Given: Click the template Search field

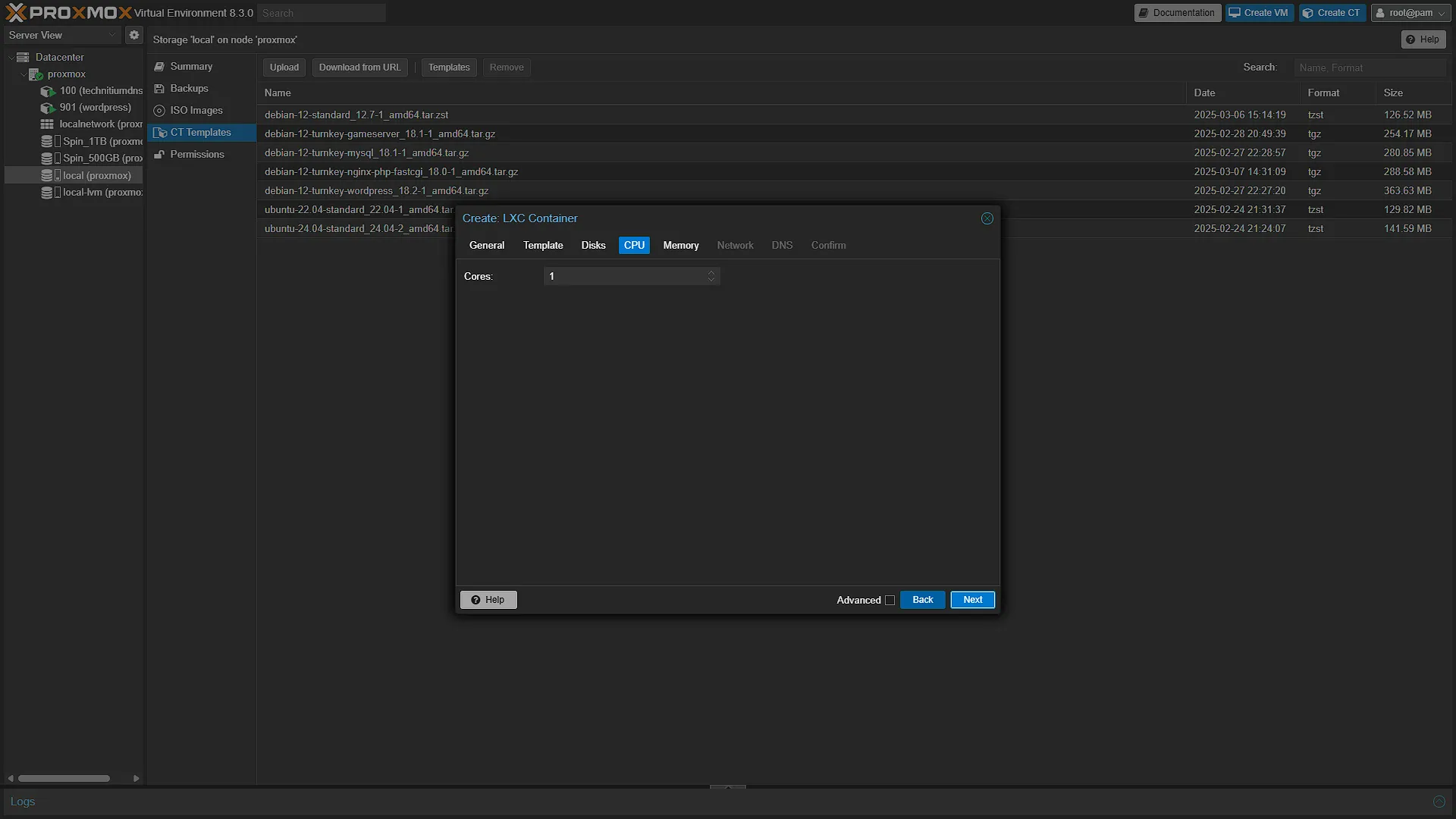Looking at the screenshot, I should pos(1370,67).
